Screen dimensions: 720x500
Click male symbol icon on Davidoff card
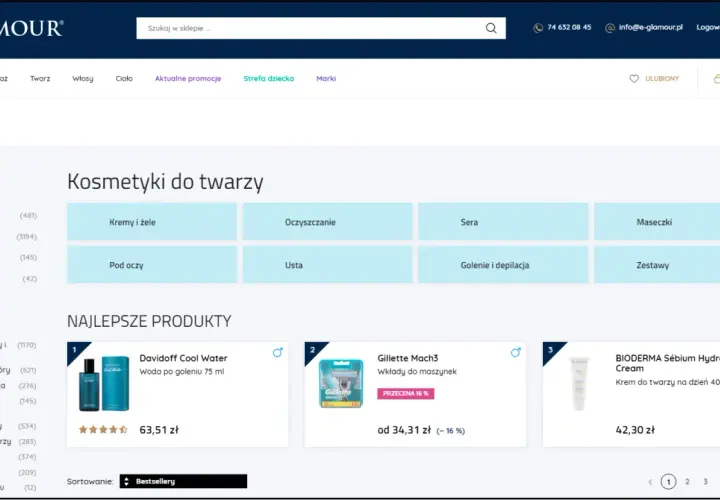point(277,353)
